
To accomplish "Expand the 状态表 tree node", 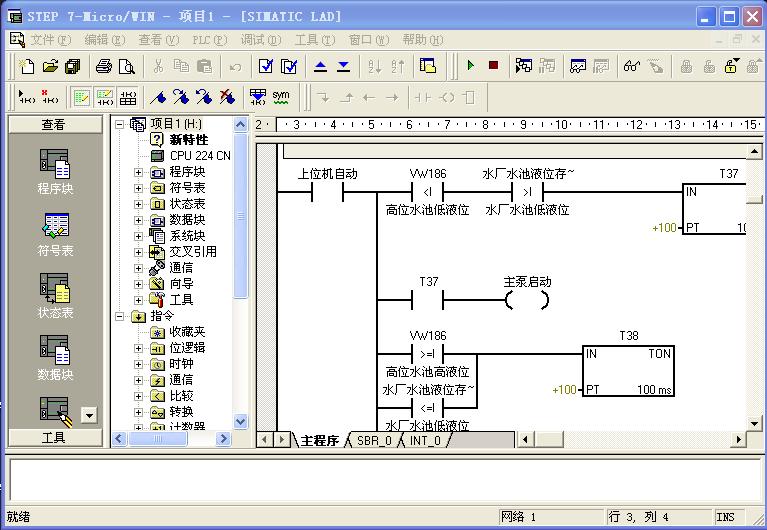I will pos(138,204).
